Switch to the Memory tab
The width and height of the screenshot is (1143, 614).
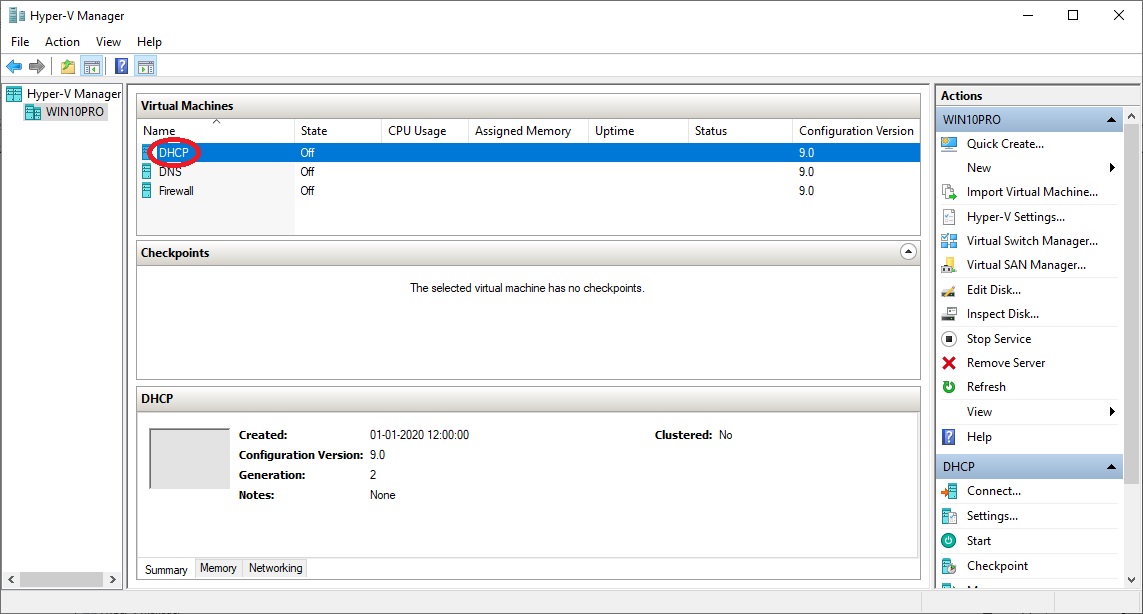[218, 568]
